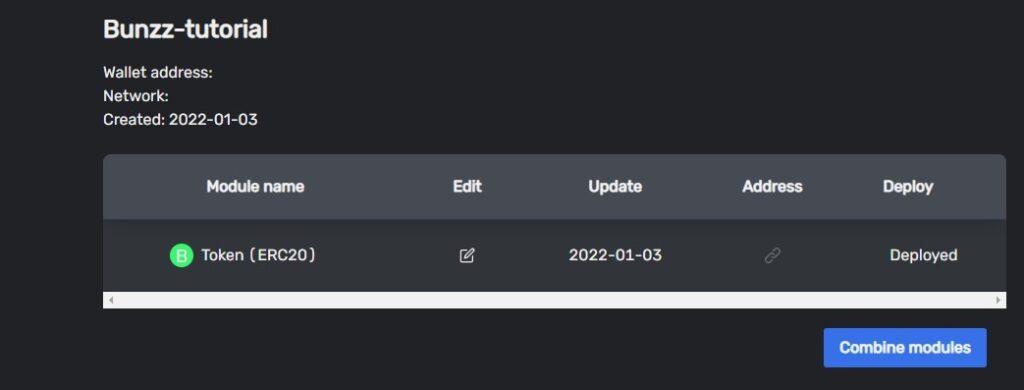Click the horizontal scrollbar track below the table

(554, 301)
